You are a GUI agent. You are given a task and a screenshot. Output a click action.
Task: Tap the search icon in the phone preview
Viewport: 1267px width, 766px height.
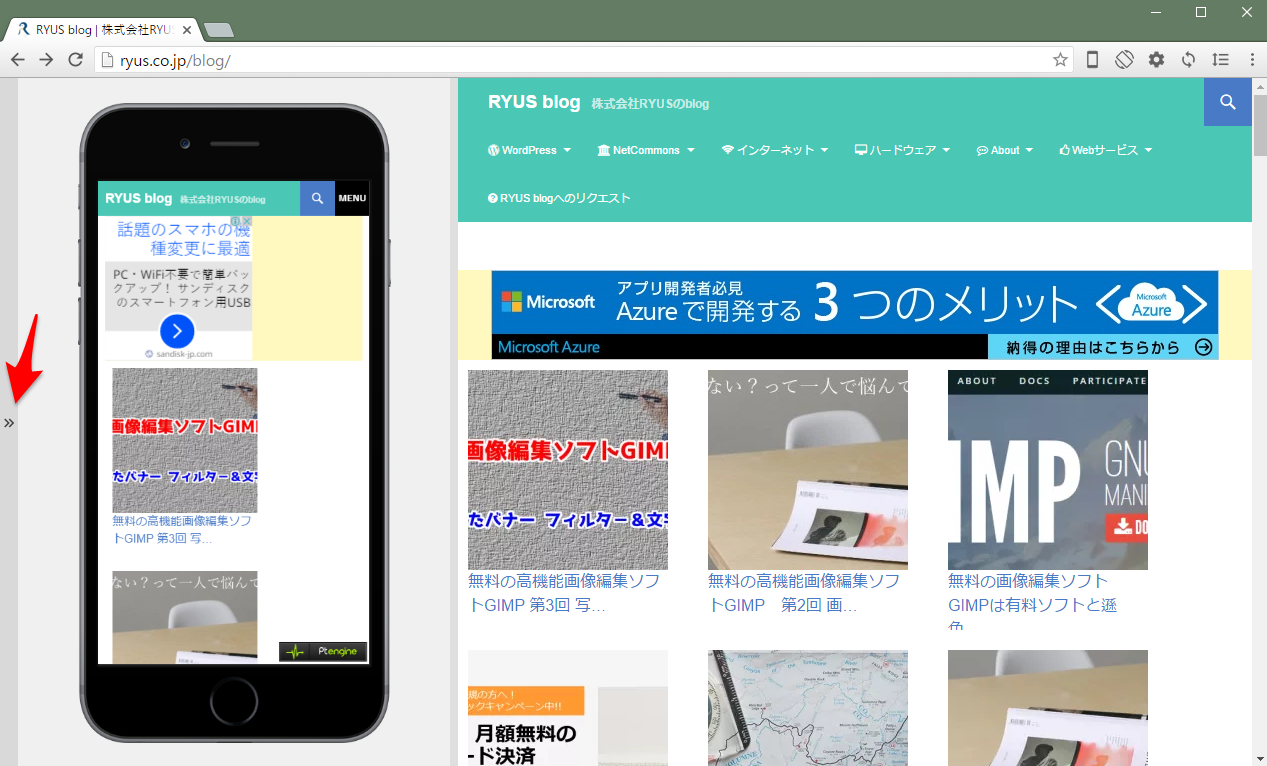[x=317, y=198]
